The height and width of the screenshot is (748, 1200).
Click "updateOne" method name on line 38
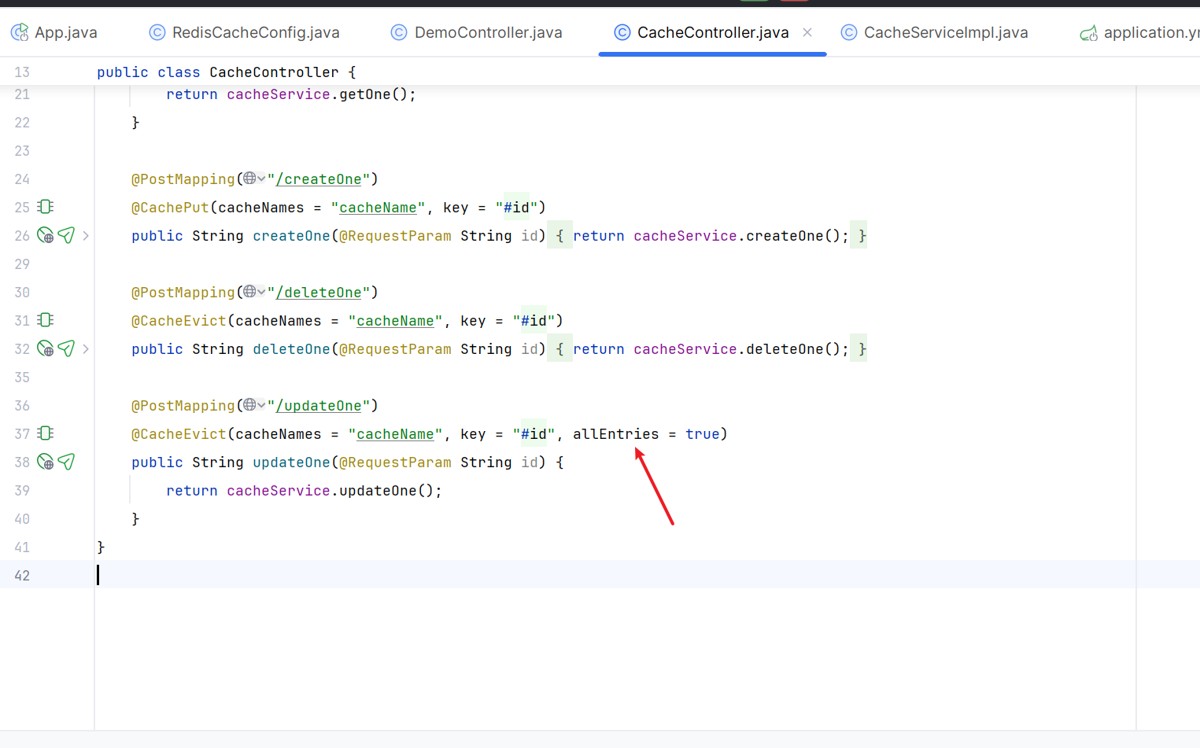pyautogui.click(x=291, y=462)
